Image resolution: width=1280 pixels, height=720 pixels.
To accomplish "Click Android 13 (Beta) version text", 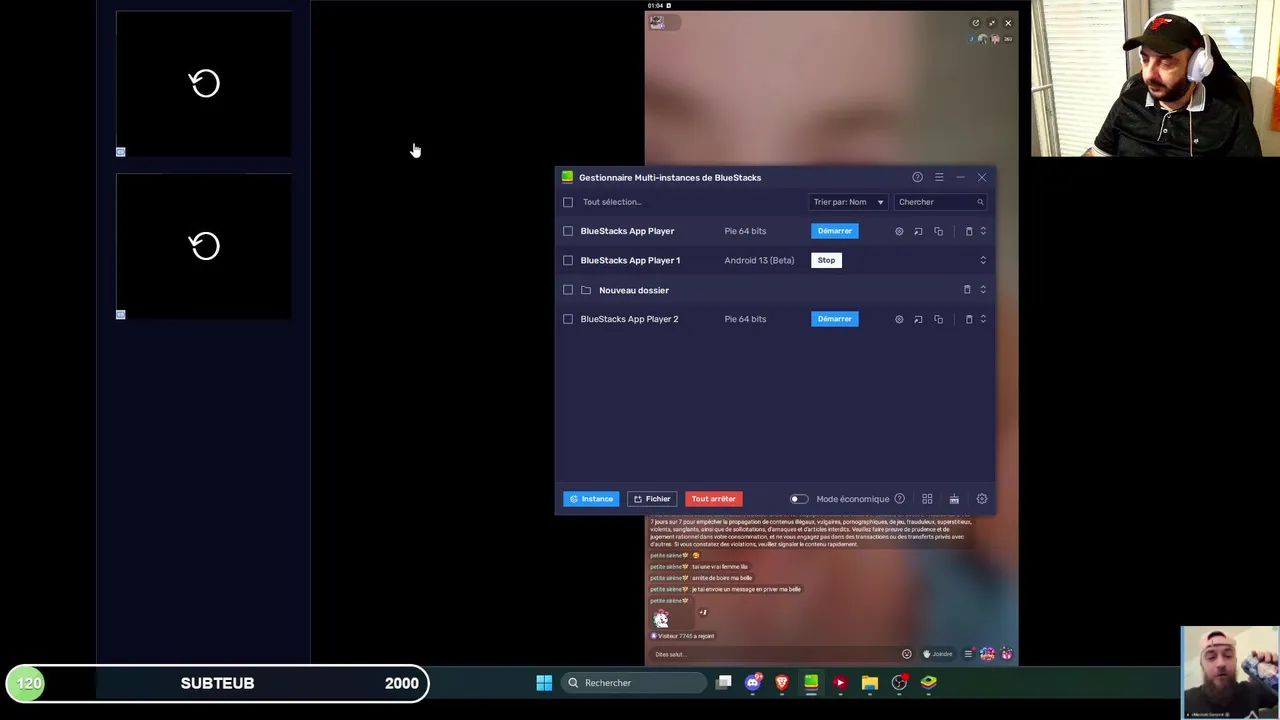I will pos(759,260).
